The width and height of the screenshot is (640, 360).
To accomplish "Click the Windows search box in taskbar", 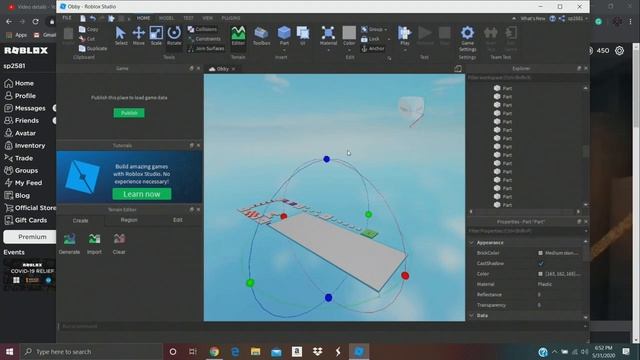I will click(x=91, y=351).
